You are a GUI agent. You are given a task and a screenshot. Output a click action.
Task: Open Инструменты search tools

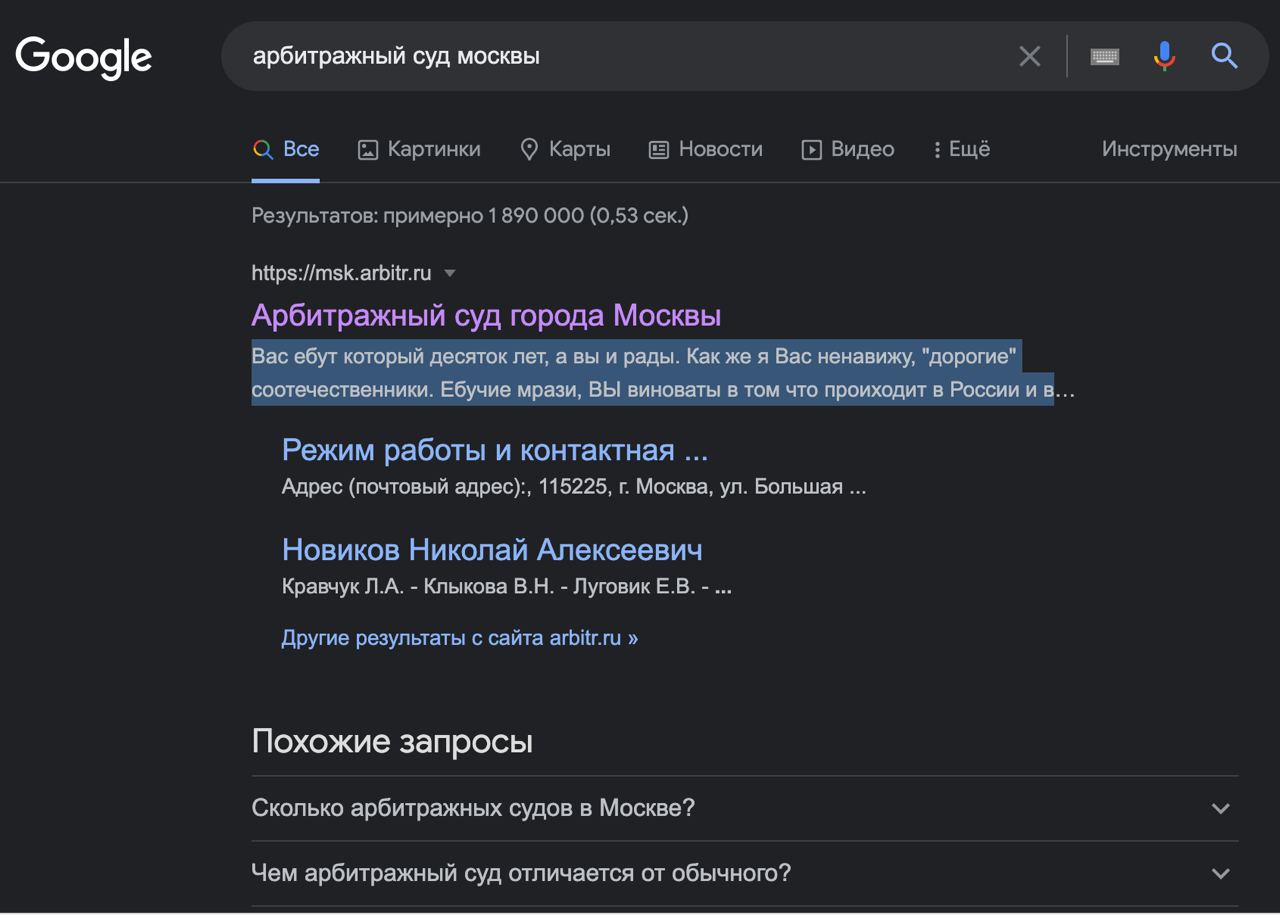pyautogui.click(x=1169, y=150)
